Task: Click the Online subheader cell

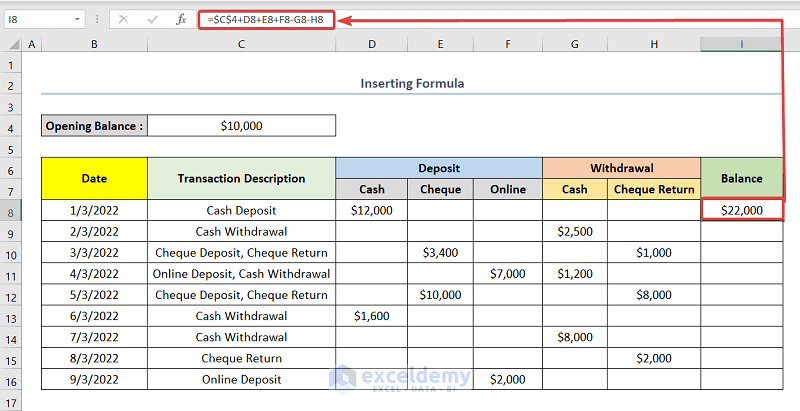Action: (x=508, y=189)
